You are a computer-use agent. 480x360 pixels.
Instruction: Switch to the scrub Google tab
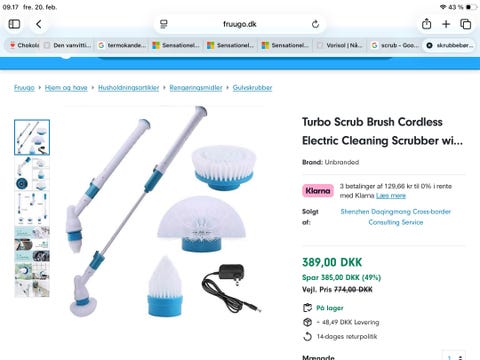pyautogui.click(x=395, y=45)
